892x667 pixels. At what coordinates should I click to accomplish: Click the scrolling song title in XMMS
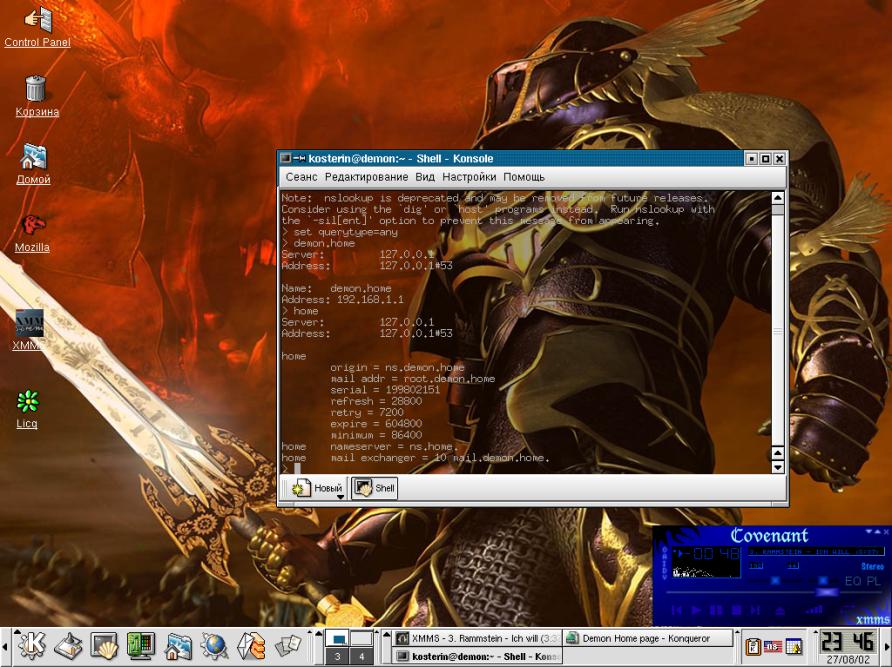[x=816, y=551]
